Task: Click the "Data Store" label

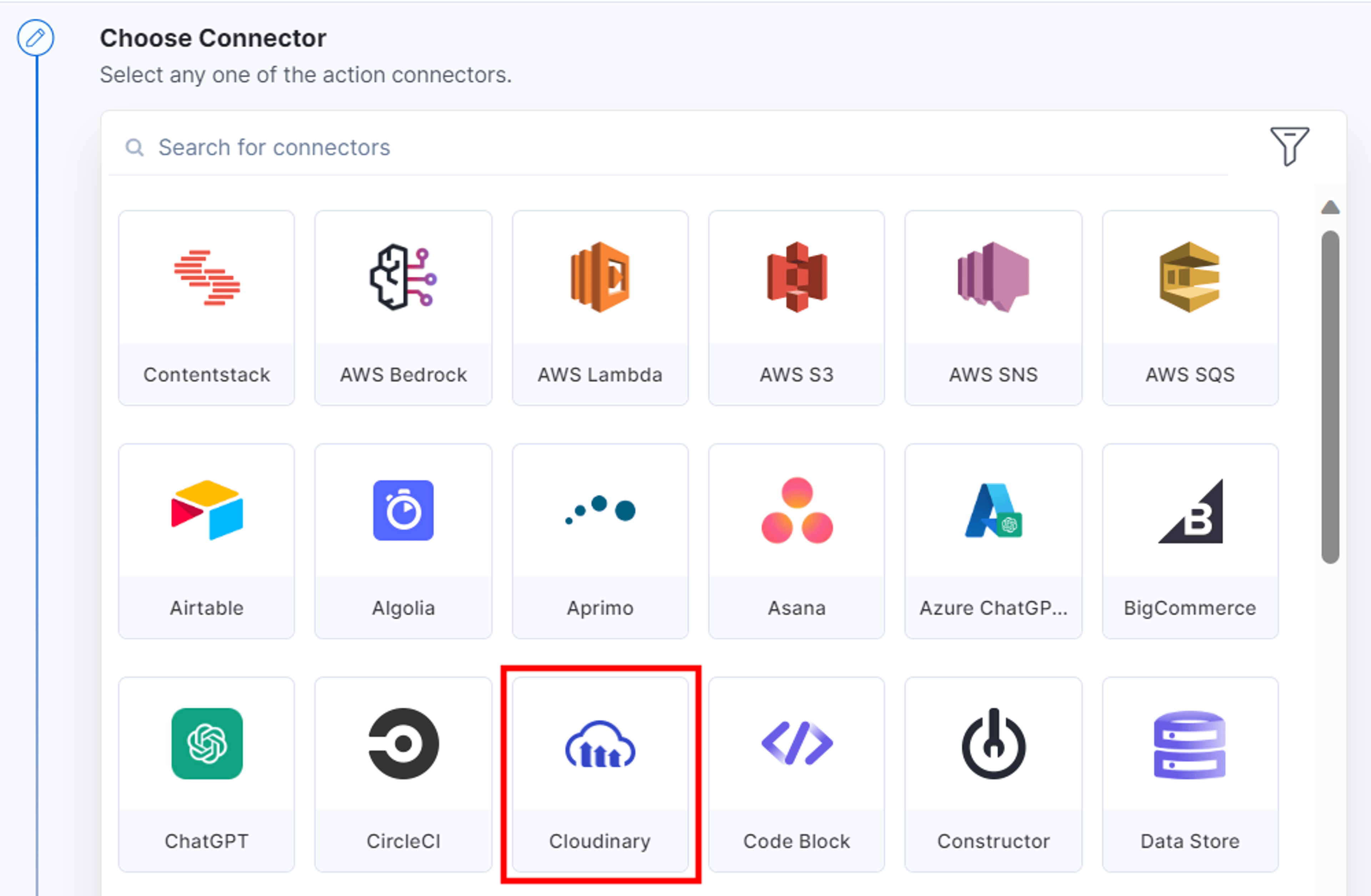Action: (x=1190, y=841)
